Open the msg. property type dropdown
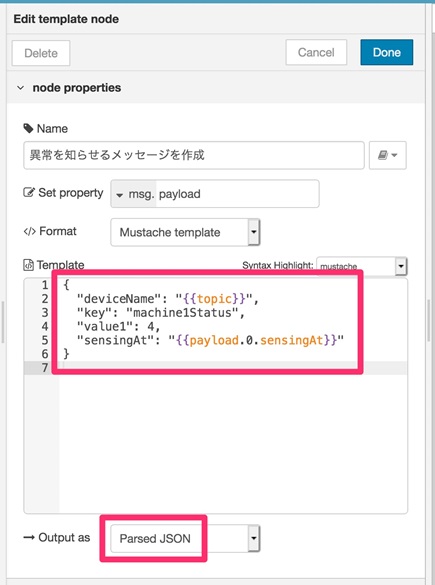435x585 pixels. 134,194
